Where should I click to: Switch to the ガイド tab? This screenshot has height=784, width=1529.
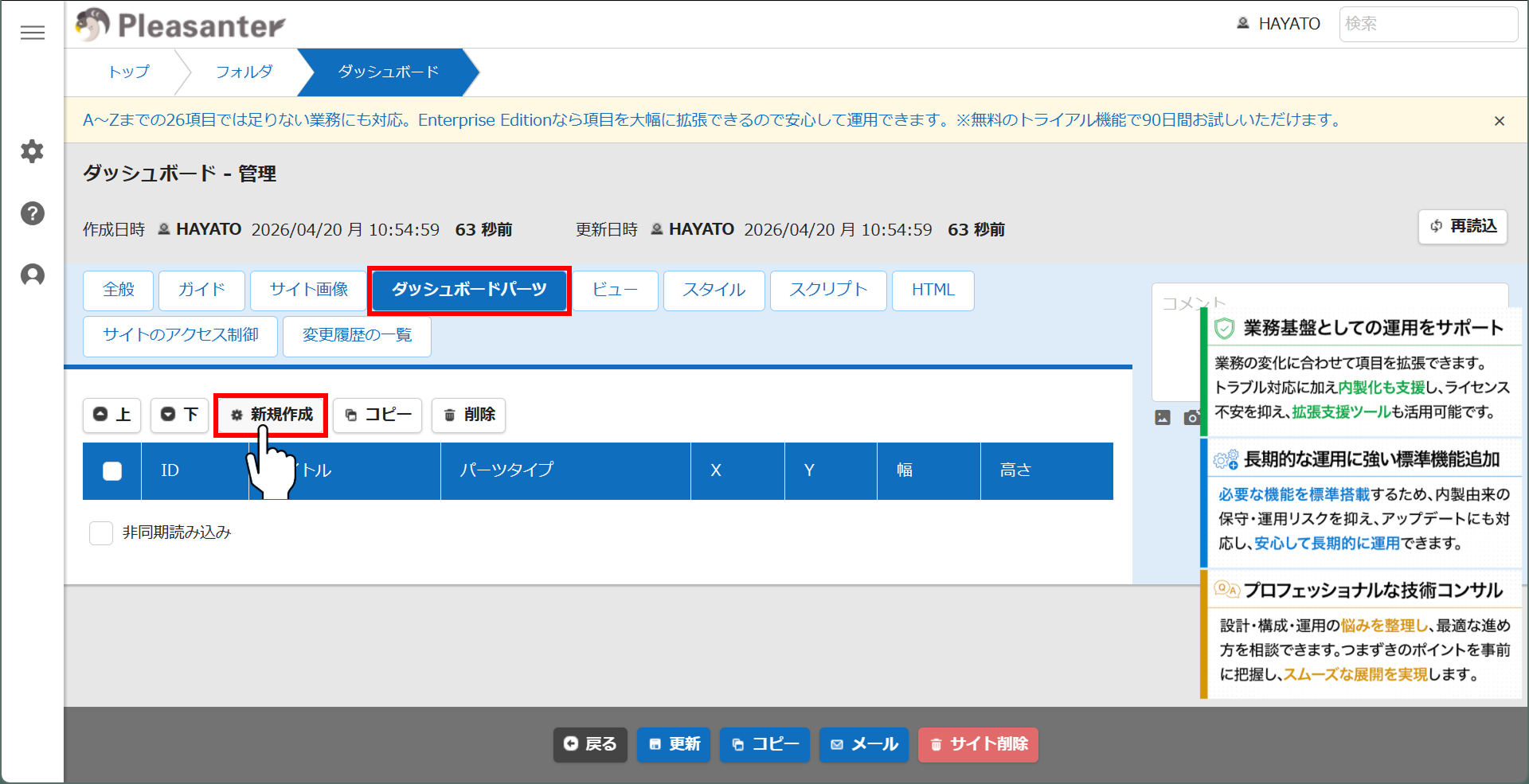(x=201, y=291)
